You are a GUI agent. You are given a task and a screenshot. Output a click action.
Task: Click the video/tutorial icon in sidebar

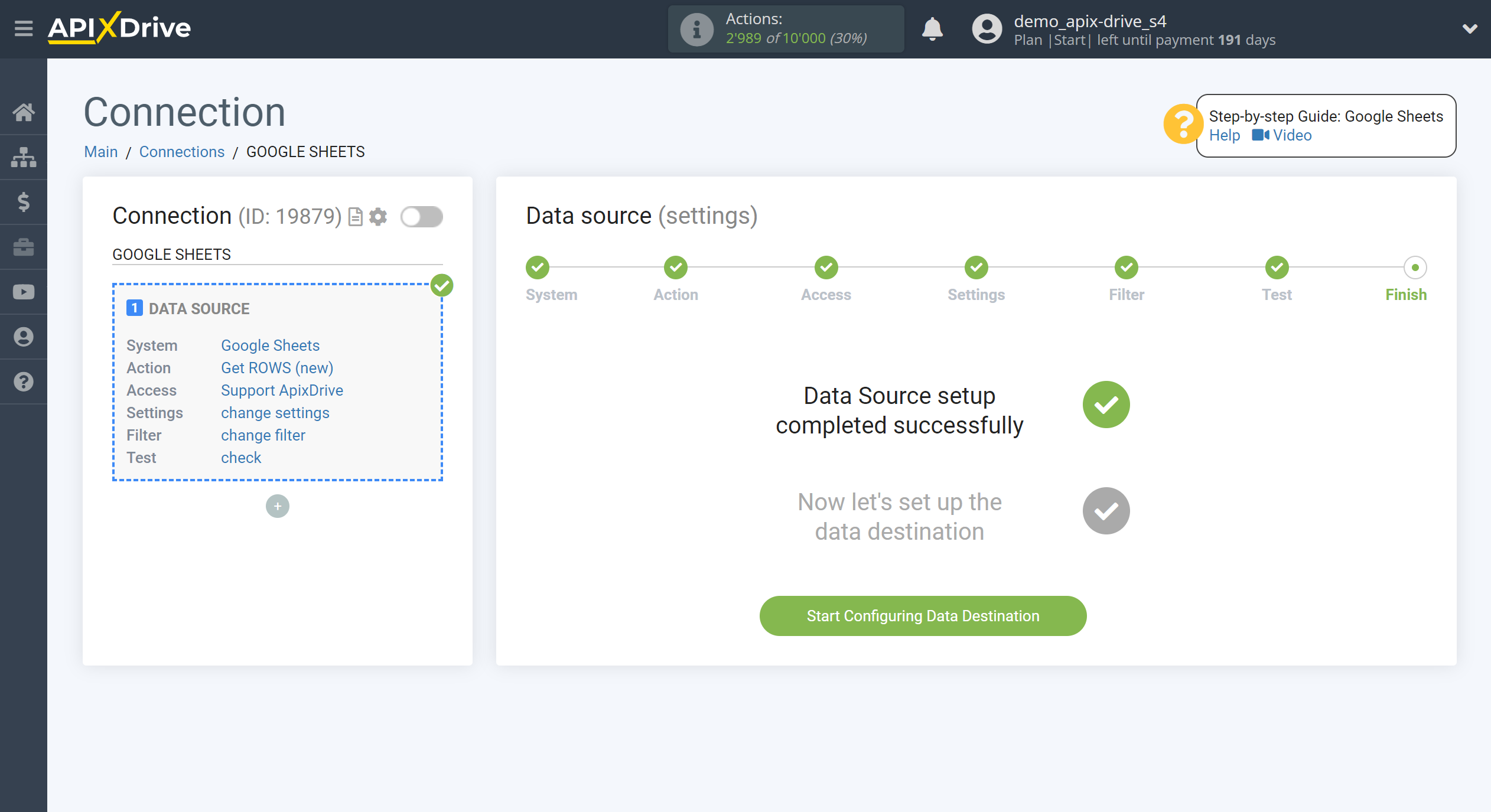pyautogui.click(x=24, y=292)
